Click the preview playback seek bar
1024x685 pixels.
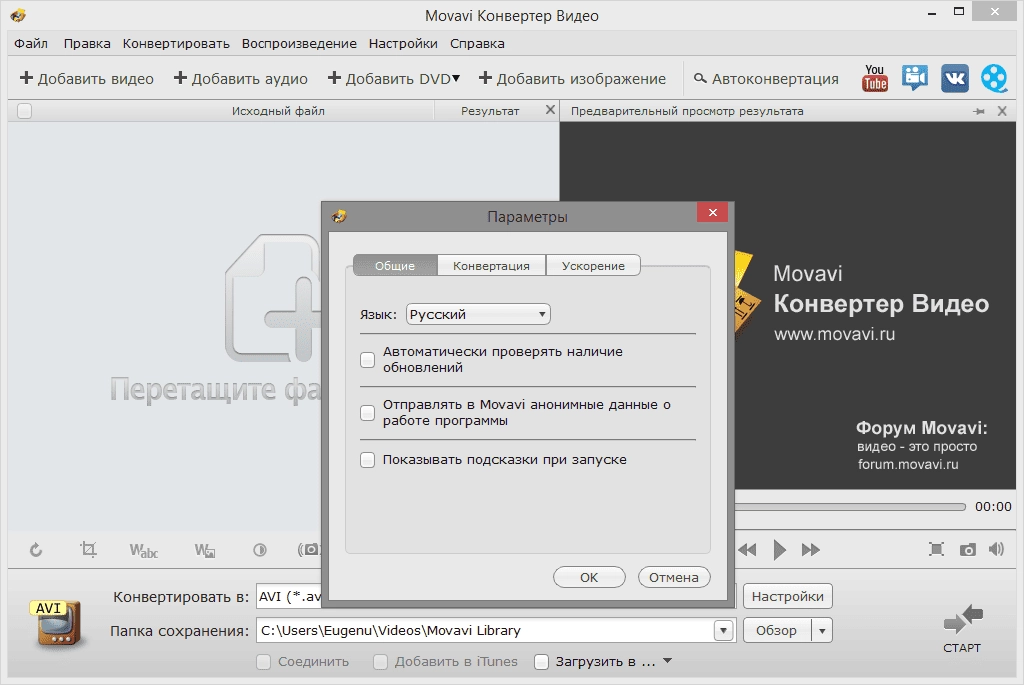850,507
